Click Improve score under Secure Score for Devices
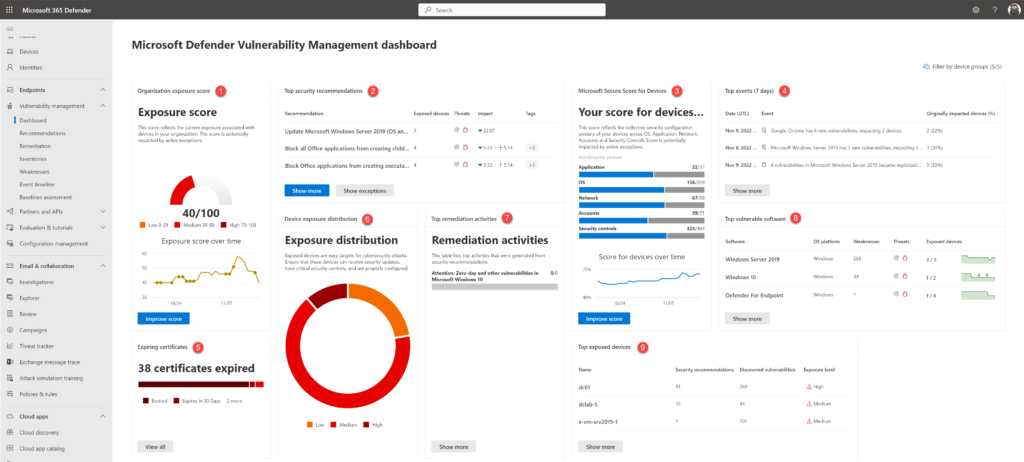 click(604, 319)
